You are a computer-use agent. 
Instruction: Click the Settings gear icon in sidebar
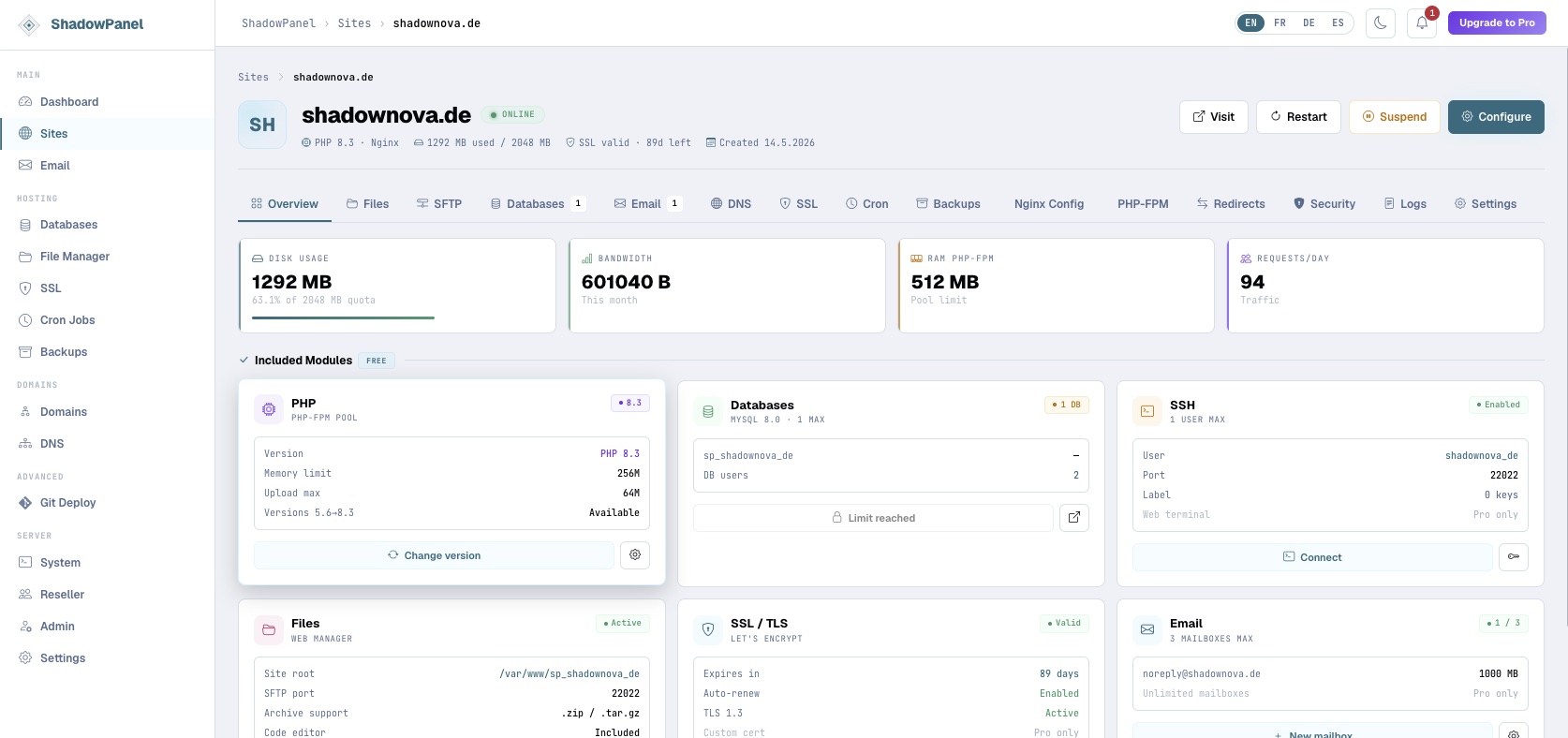(x=25, y=658)
